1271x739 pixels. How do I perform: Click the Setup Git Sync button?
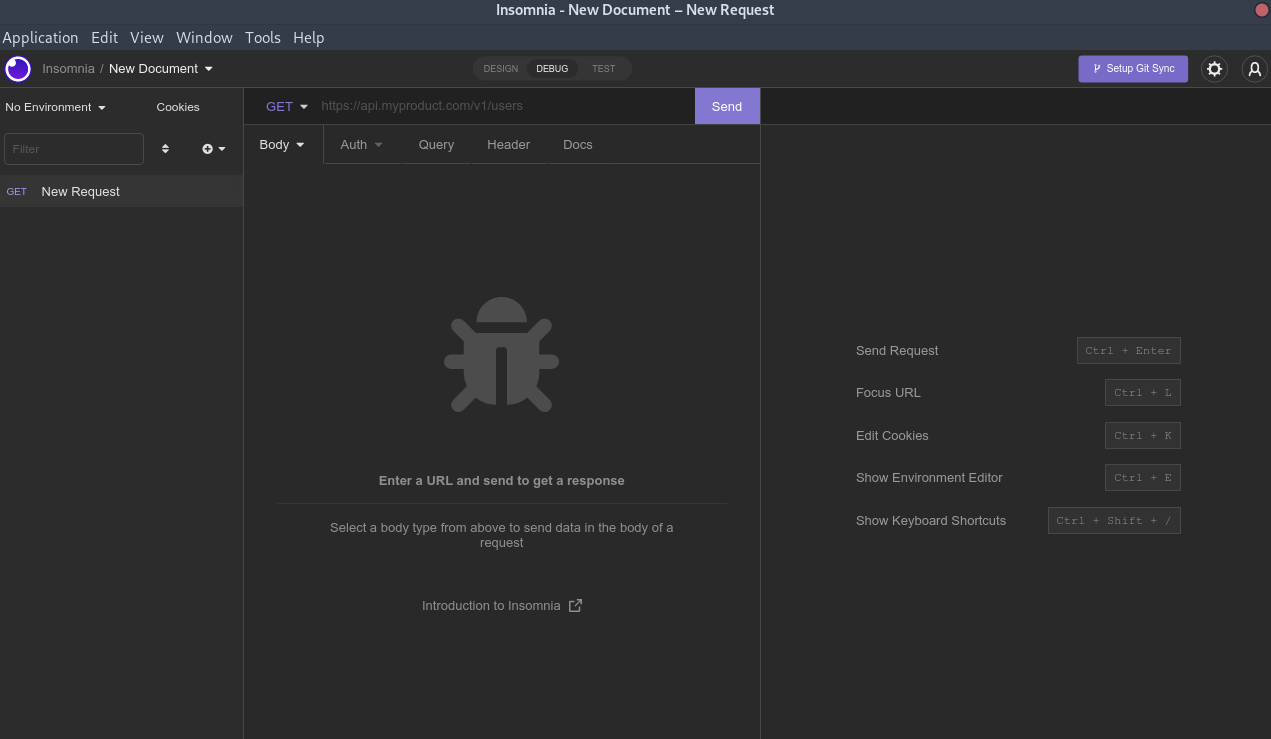point(1133,69)
